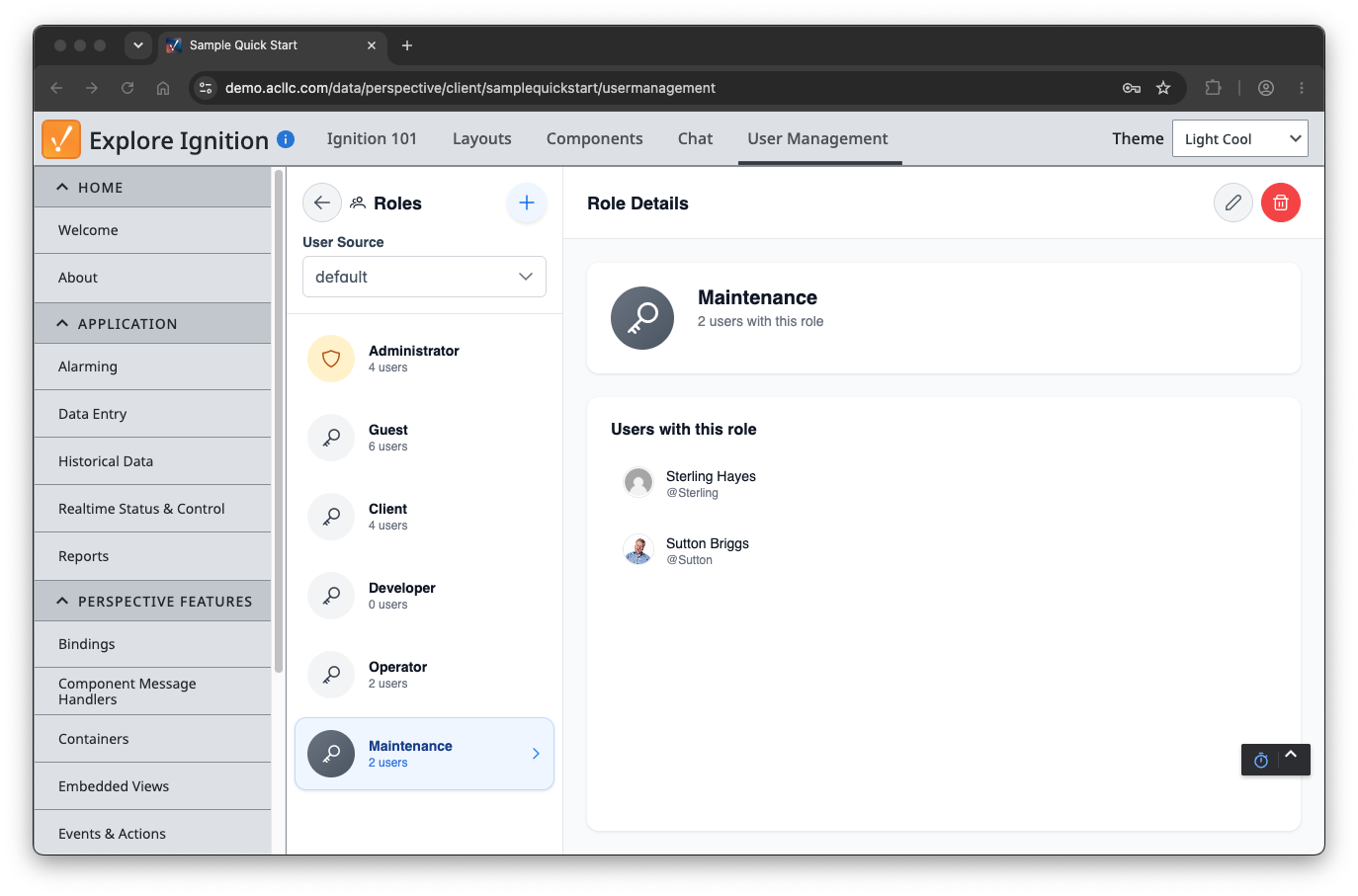Image resolution: width=1358 pixels, height=896 pixels.
Task: Click Sterling Hayes user name
Action: click(x=711, y=476)
